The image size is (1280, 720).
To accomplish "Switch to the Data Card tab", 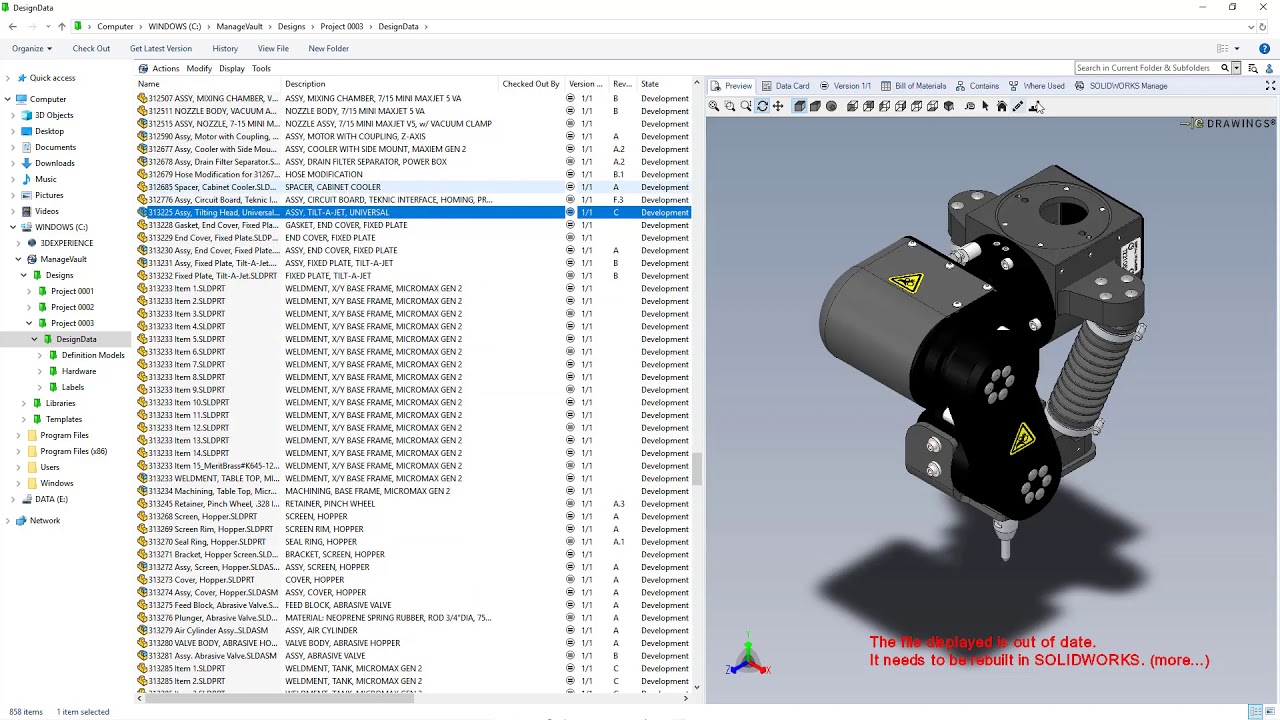I will 785,86.
